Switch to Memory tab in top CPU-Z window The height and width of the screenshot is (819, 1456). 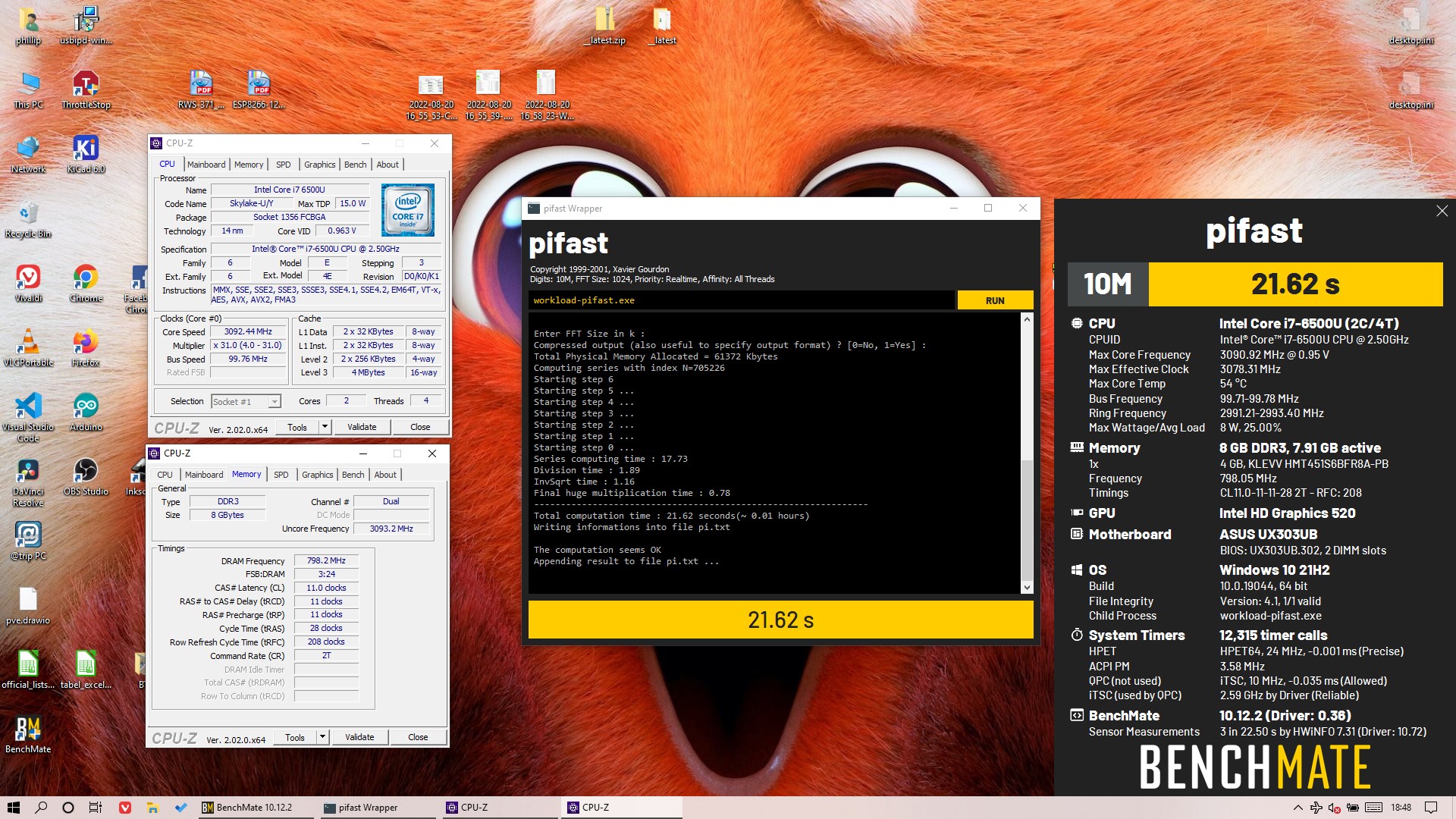pyautogui.click(x=249, y=165)
